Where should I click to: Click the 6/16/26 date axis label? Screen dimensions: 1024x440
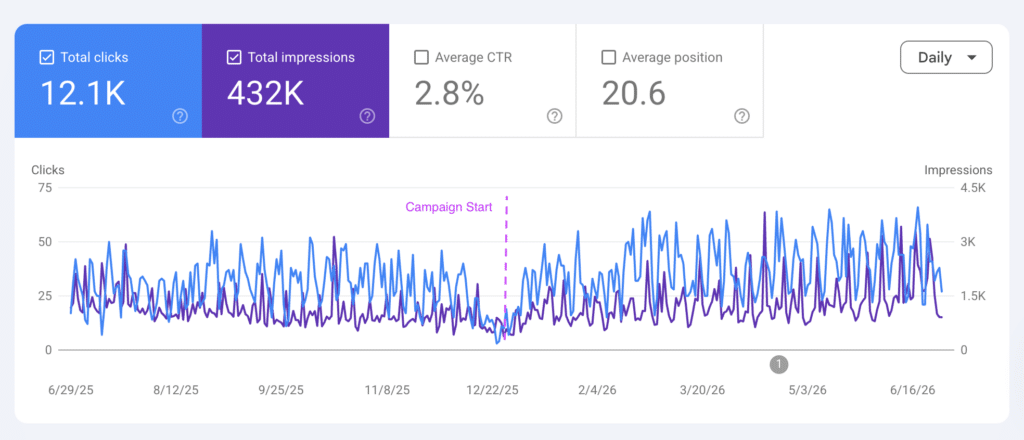tap(912, 390)
